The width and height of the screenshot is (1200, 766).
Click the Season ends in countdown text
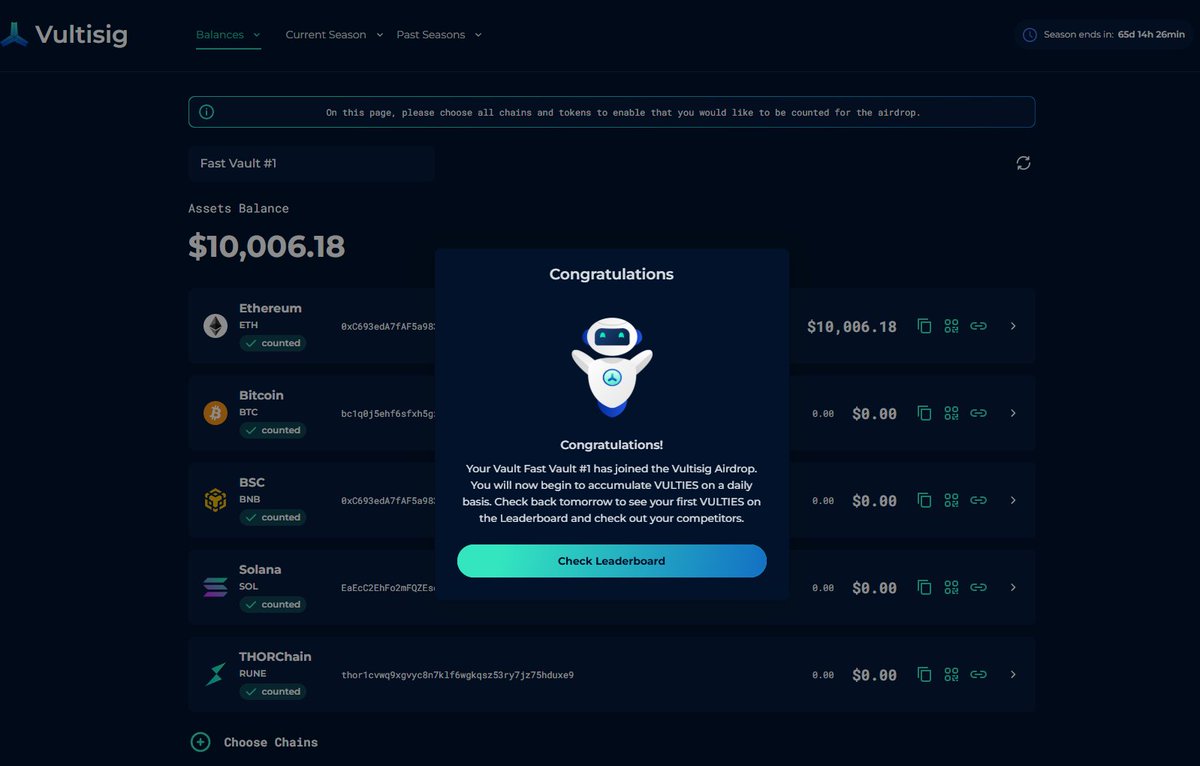pos(1114,35)
